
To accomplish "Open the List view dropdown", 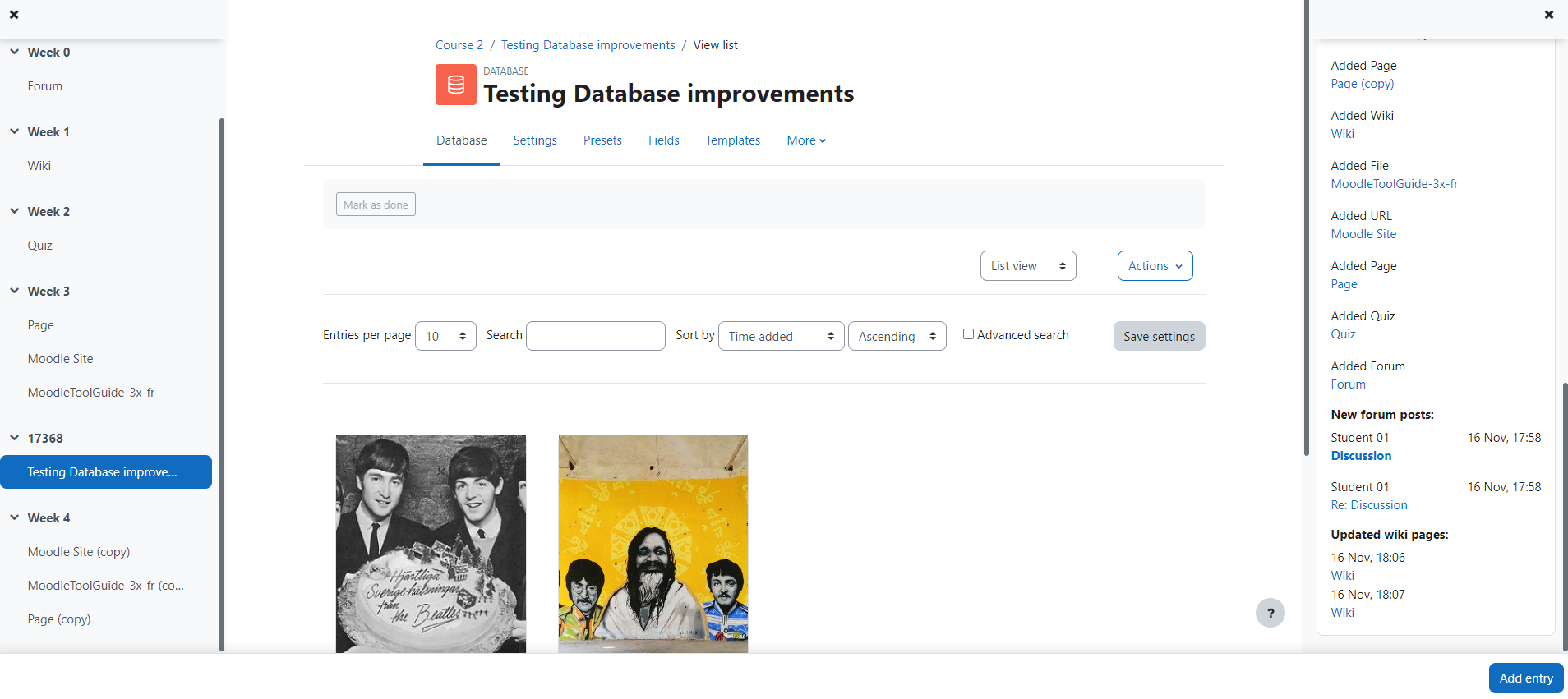I will point(1028,266).
